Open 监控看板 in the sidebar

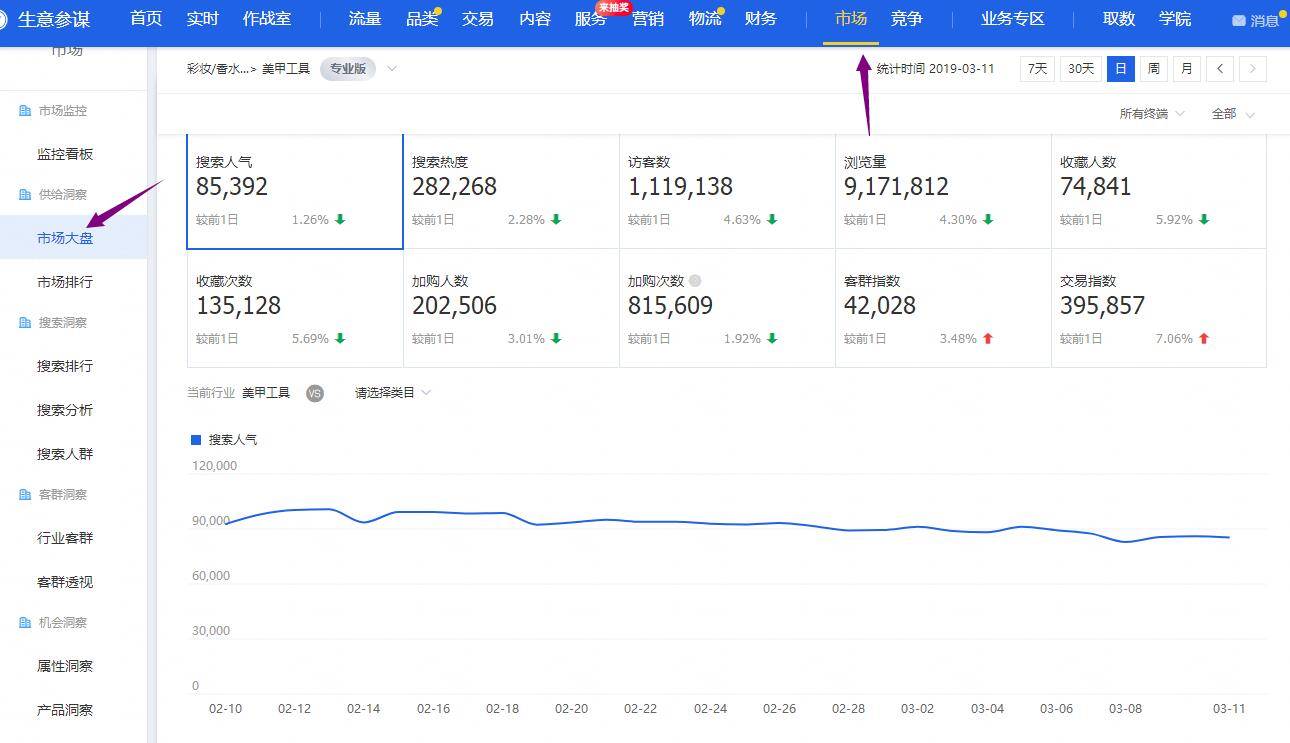click(x=65, y=154)
